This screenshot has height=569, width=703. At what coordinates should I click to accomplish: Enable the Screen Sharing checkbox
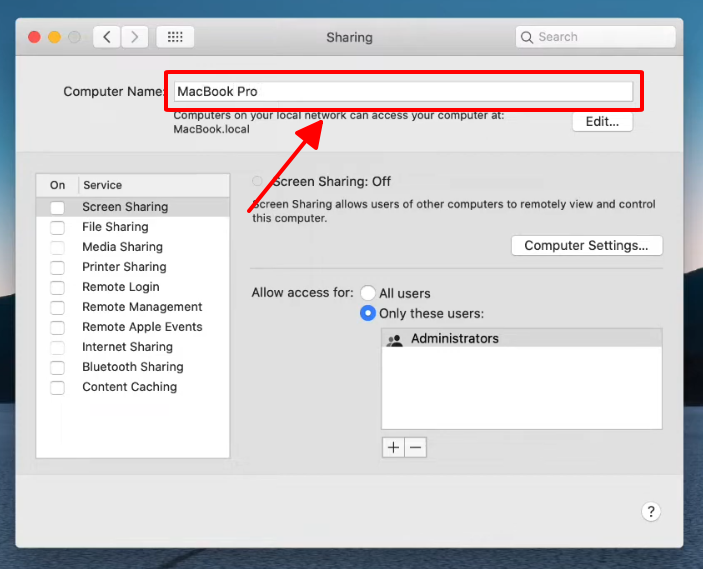point(57,208)
